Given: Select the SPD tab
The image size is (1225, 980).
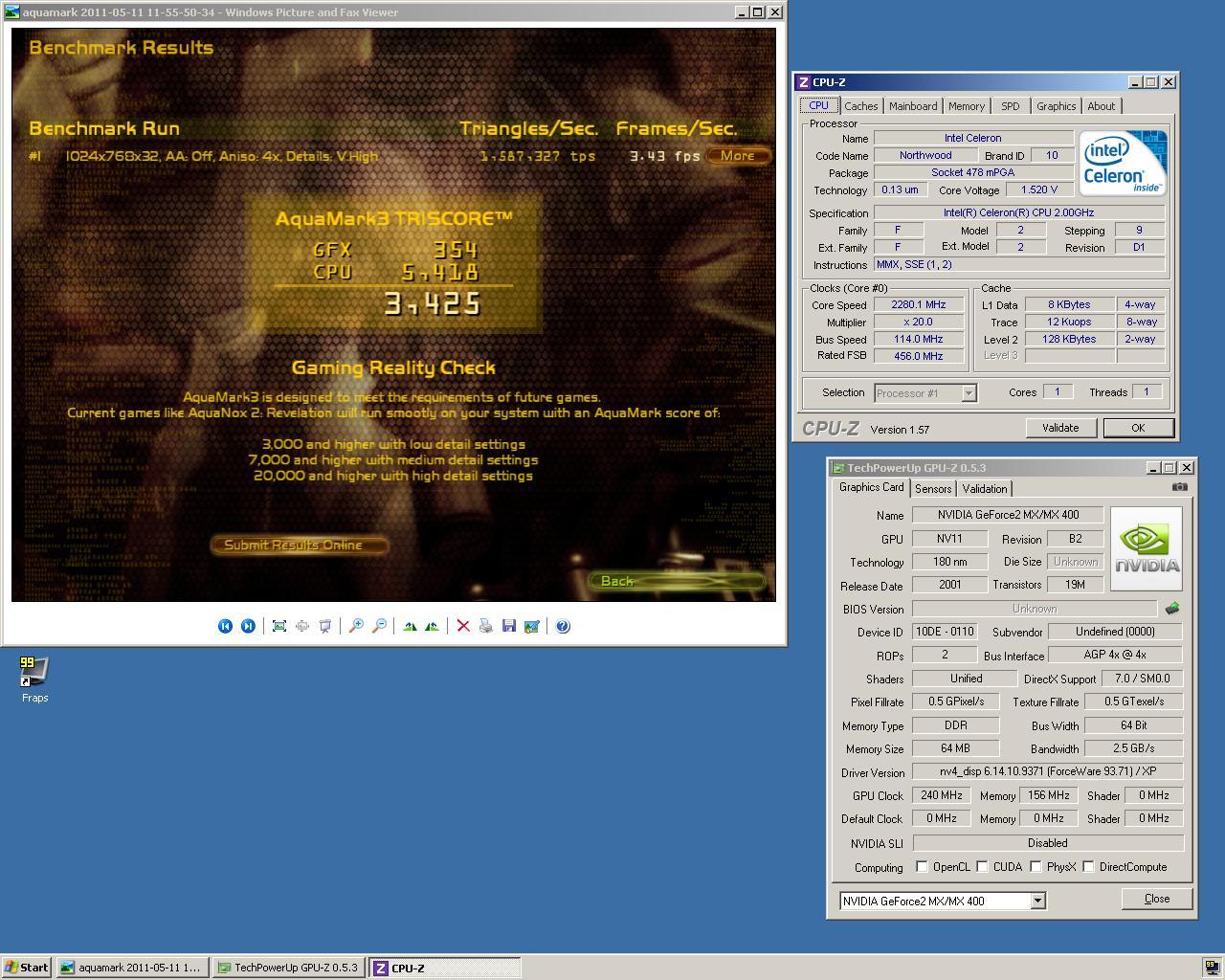Looking at the screenshot, I should [1011, 106].
